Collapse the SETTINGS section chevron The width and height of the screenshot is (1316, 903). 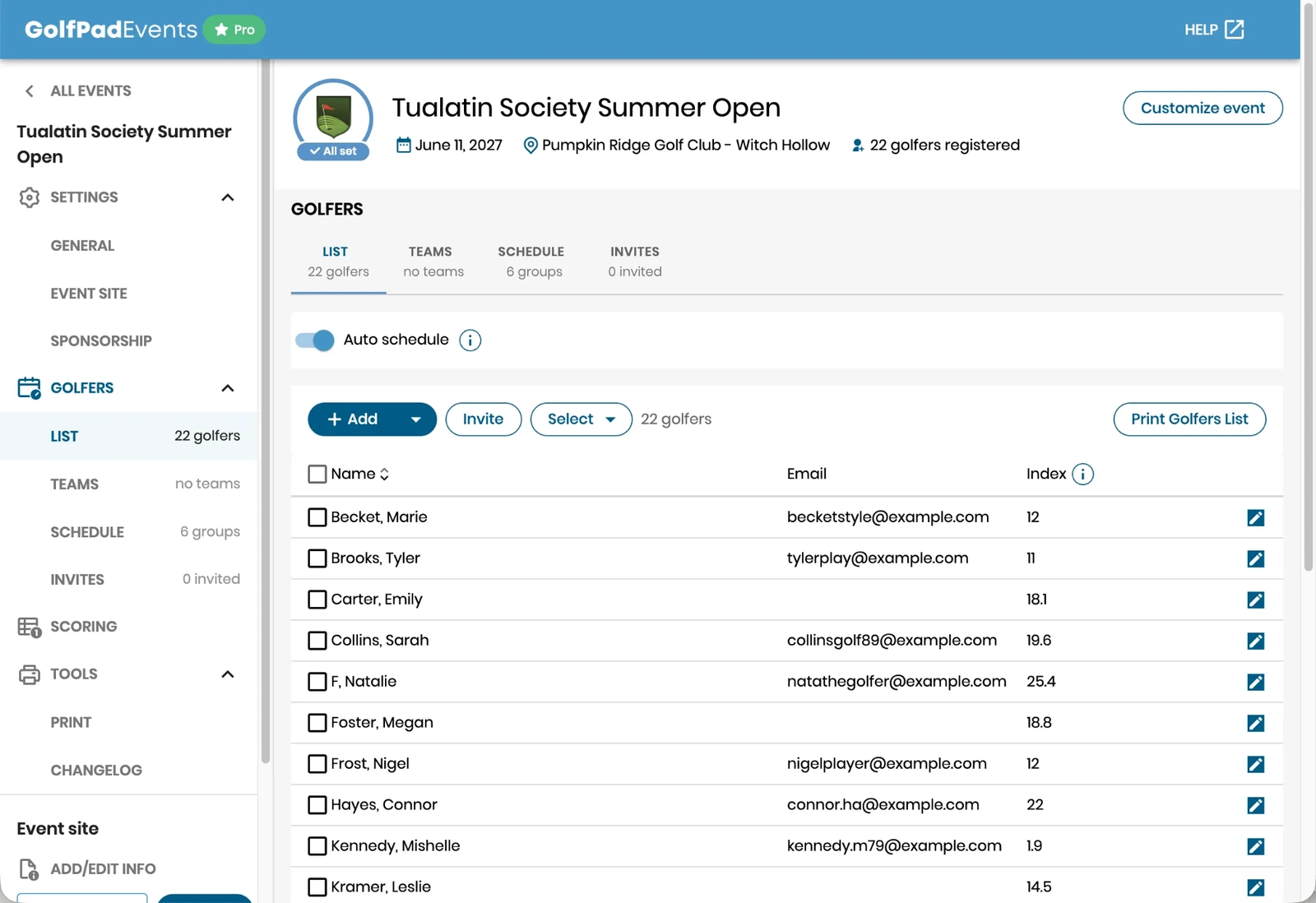pyautogui.click(x=228, y=197)
